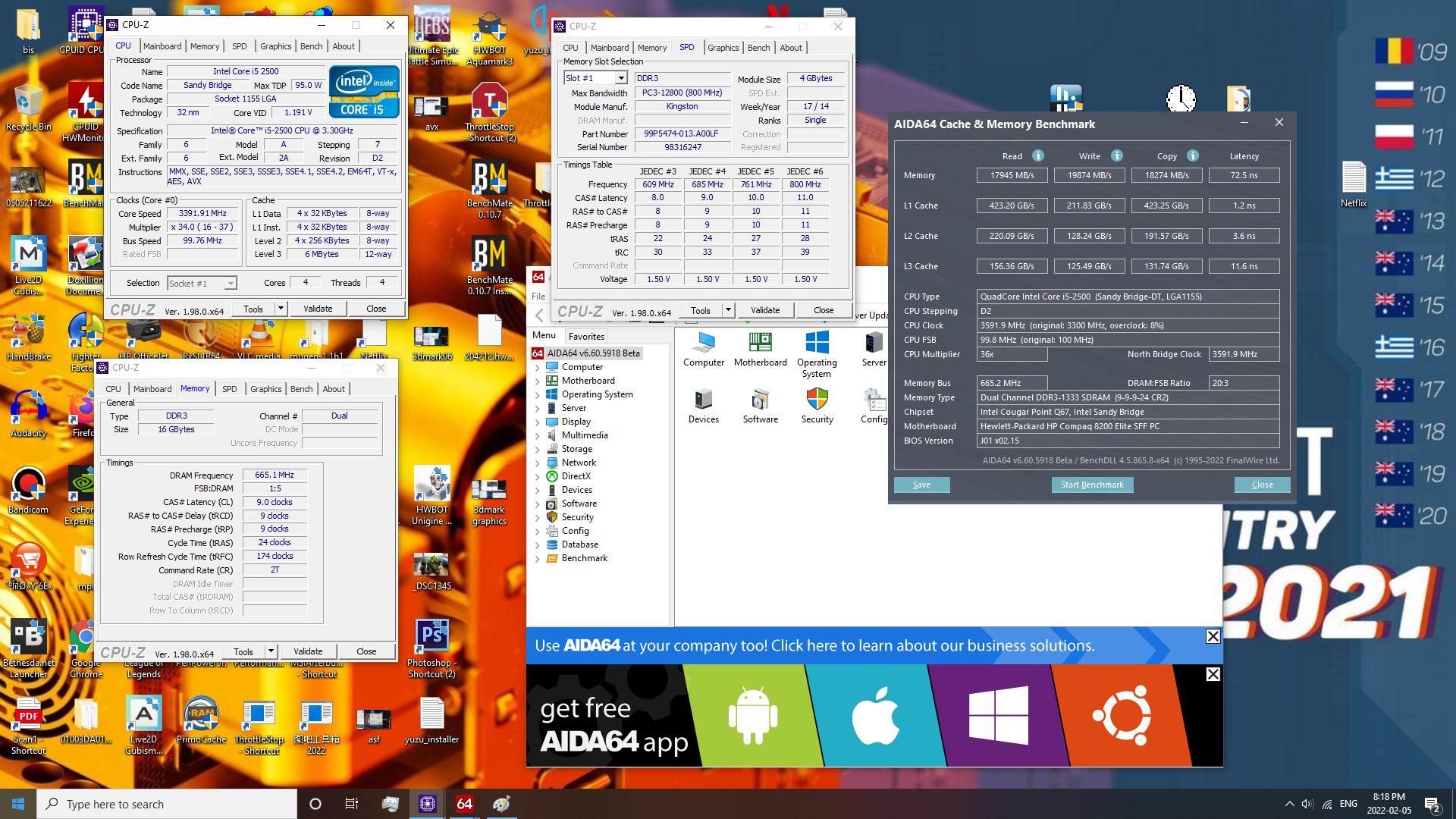Click the Windows search box
Image resolution: width=1456 pixels, height=819 pixels.
pos(167,804)
